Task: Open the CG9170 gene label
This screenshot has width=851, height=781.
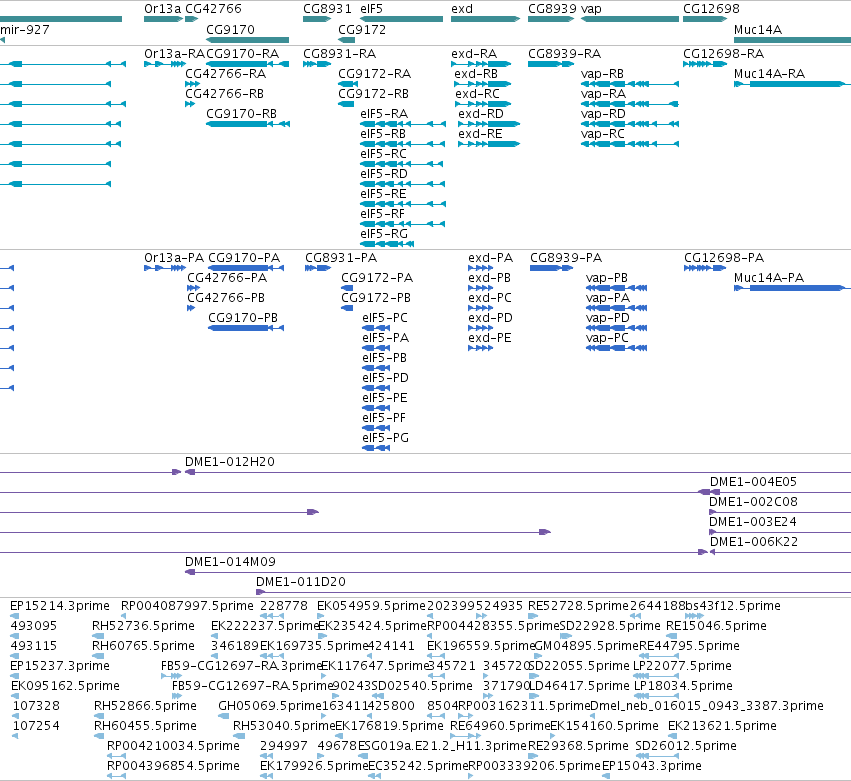Action: (x=230, y=30)
